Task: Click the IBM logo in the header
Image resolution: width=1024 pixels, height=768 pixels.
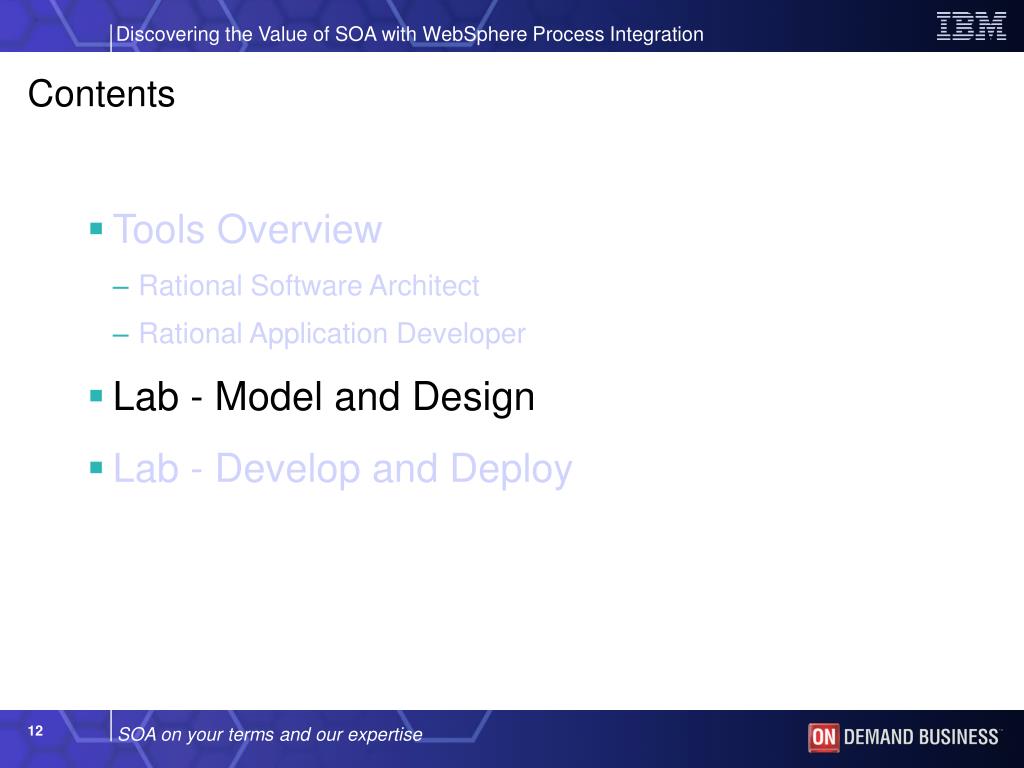Action: click(x=971, y=26)
